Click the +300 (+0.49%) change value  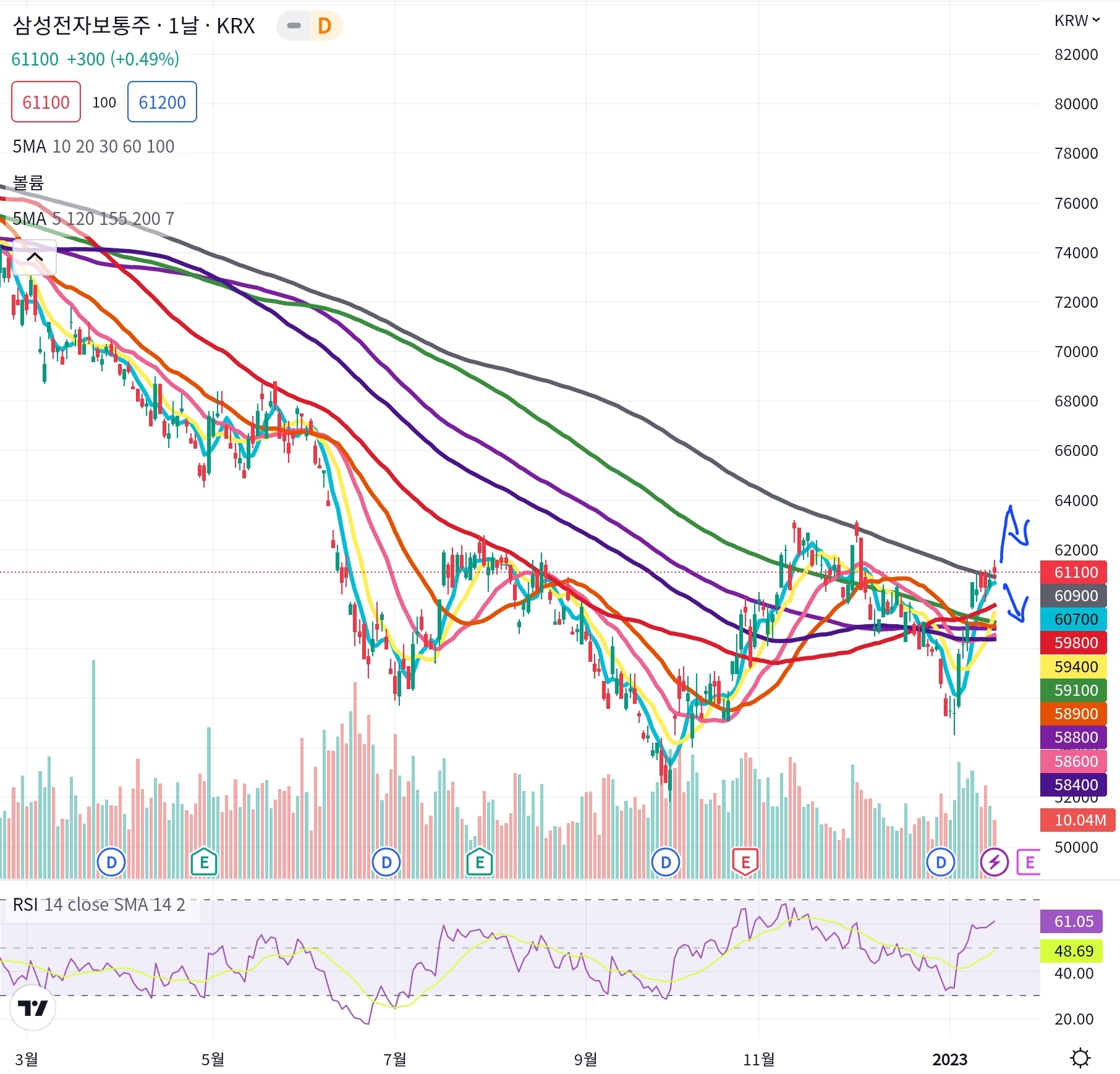[123, 59]
